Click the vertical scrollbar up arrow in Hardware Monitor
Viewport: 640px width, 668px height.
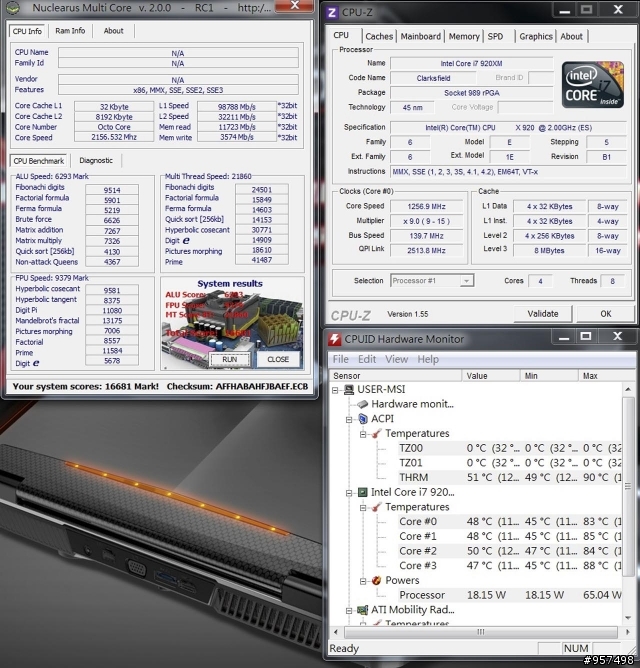[x=628, y=389]
